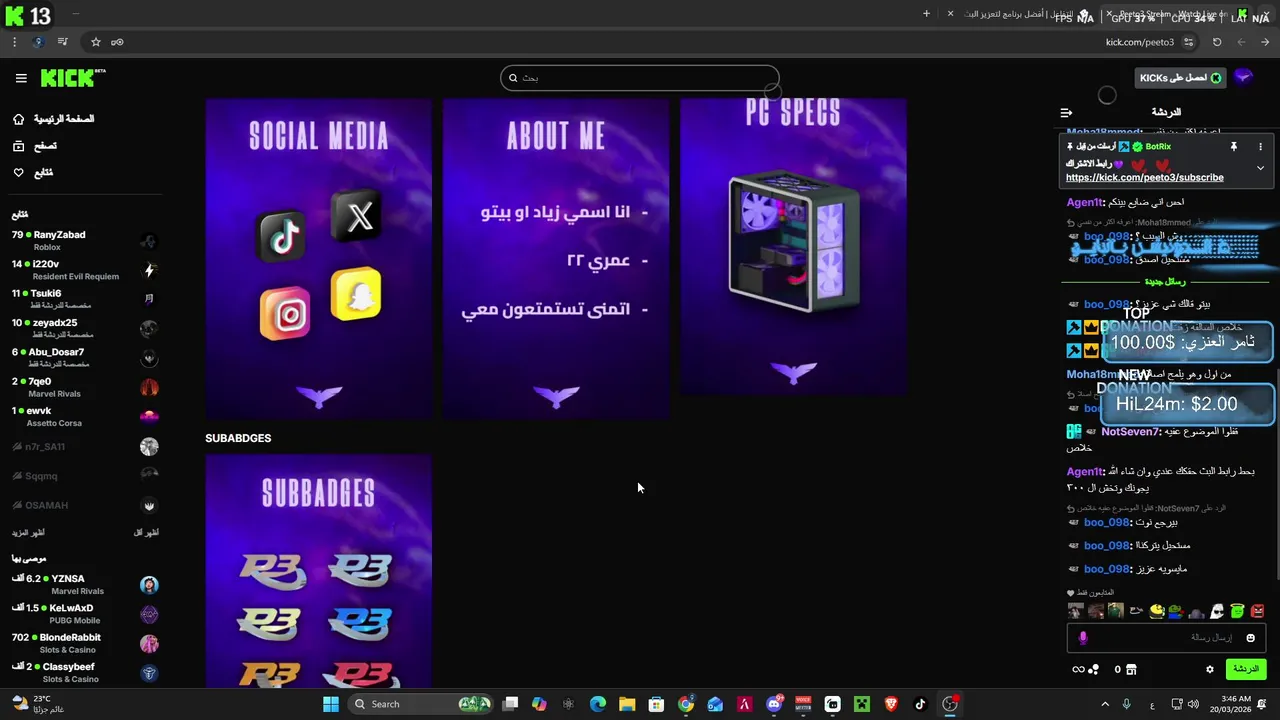Open the RanyZabad followed channel
Screen dimensions: 1280x720
click(84, 241)
